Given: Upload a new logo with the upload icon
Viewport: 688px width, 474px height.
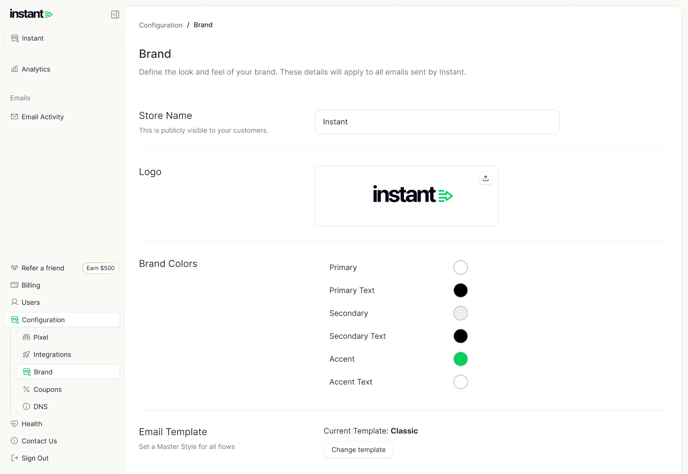Looking at the screenshot, I should (485, 178).
